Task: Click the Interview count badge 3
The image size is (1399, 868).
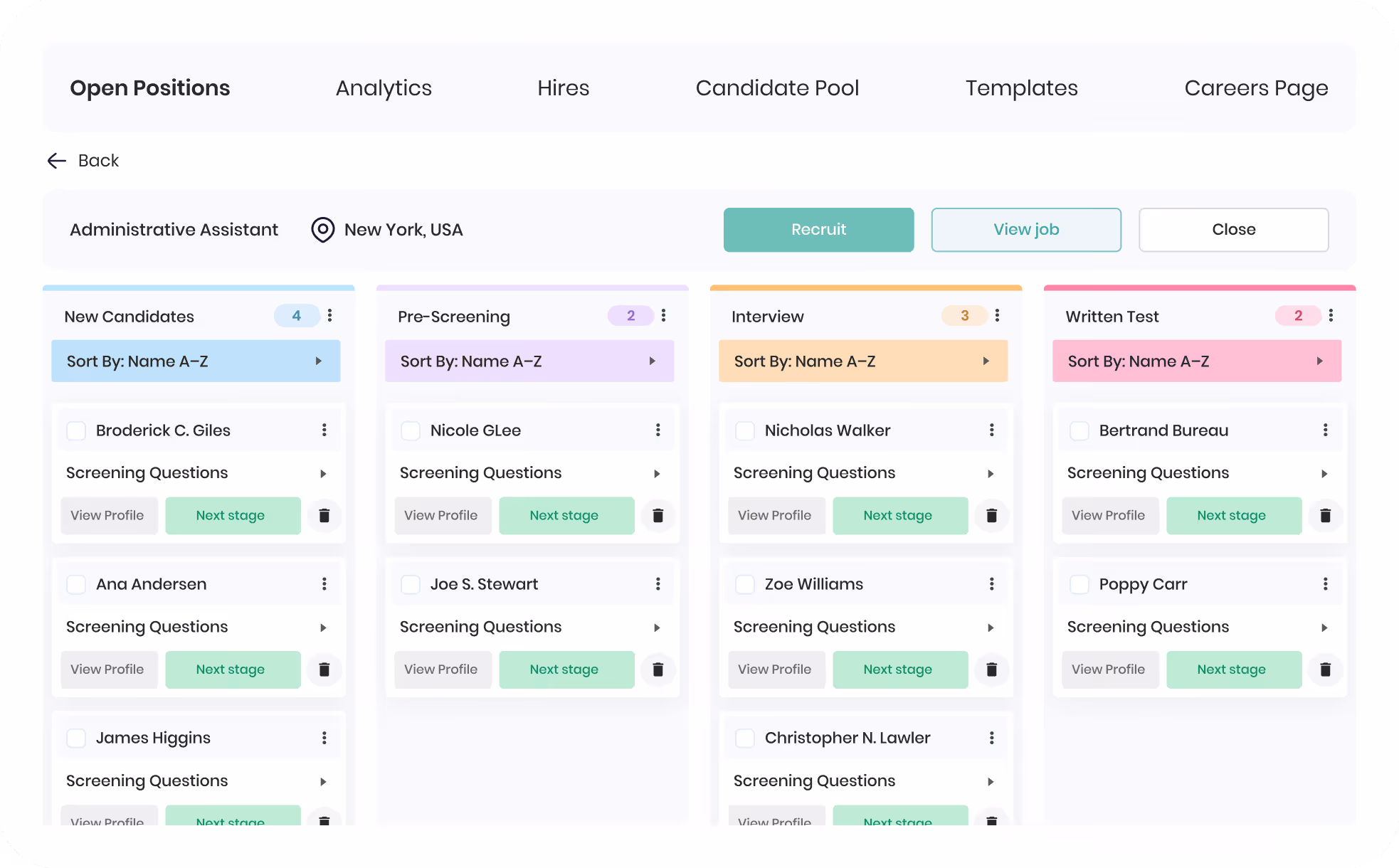Action: pyautogui.click(x=964, y=315)
